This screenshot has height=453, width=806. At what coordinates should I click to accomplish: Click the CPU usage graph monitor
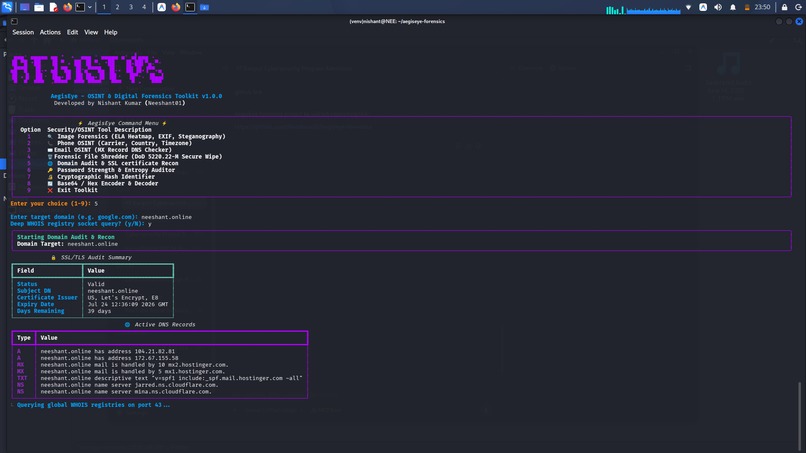pyautogui.click(x=615, y=9)
